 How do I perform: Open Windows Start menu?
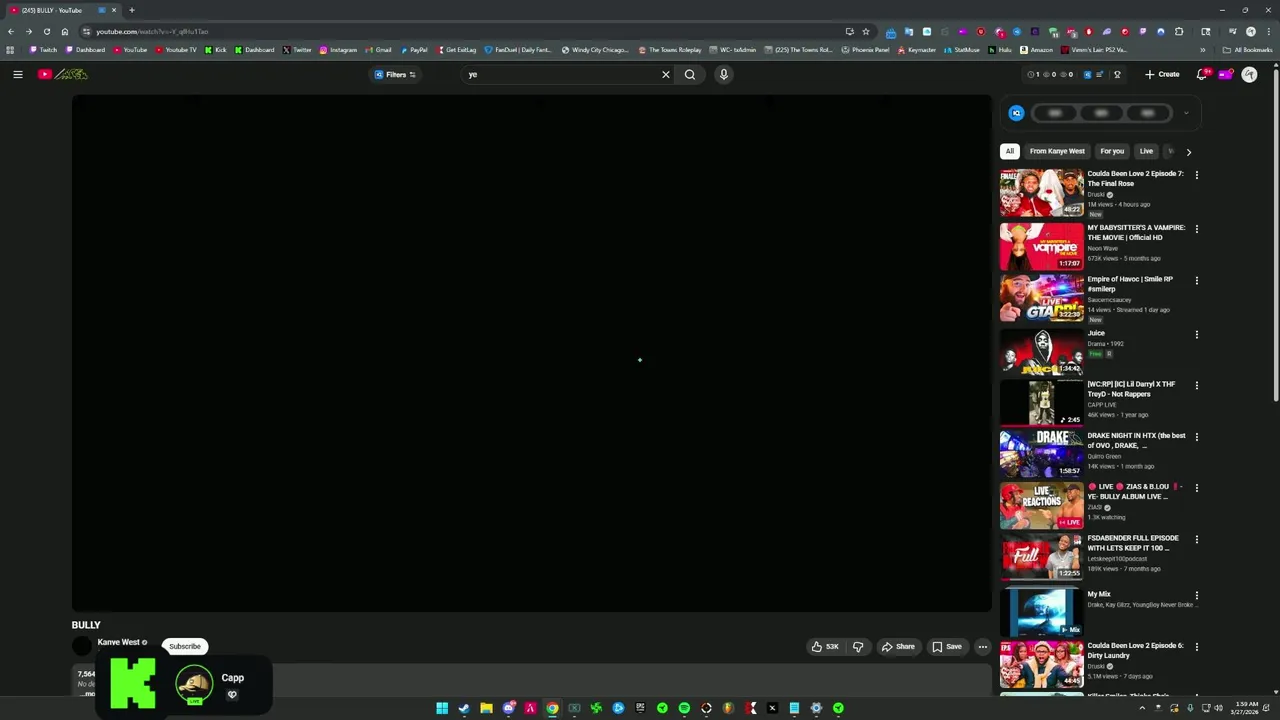tap(442, 708)
